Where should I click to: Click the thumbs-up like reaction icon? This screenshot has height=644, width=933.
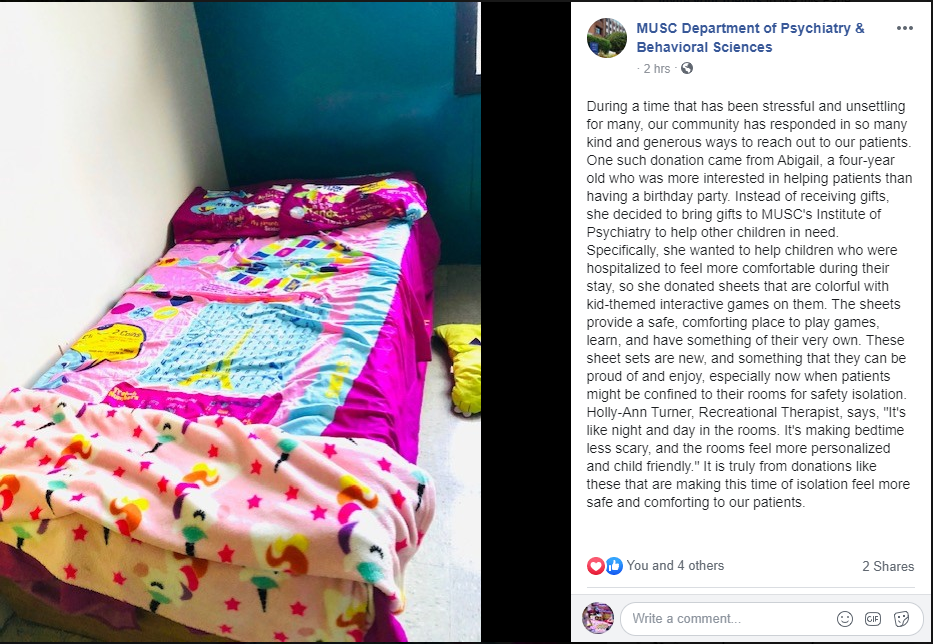click(614, 565)
